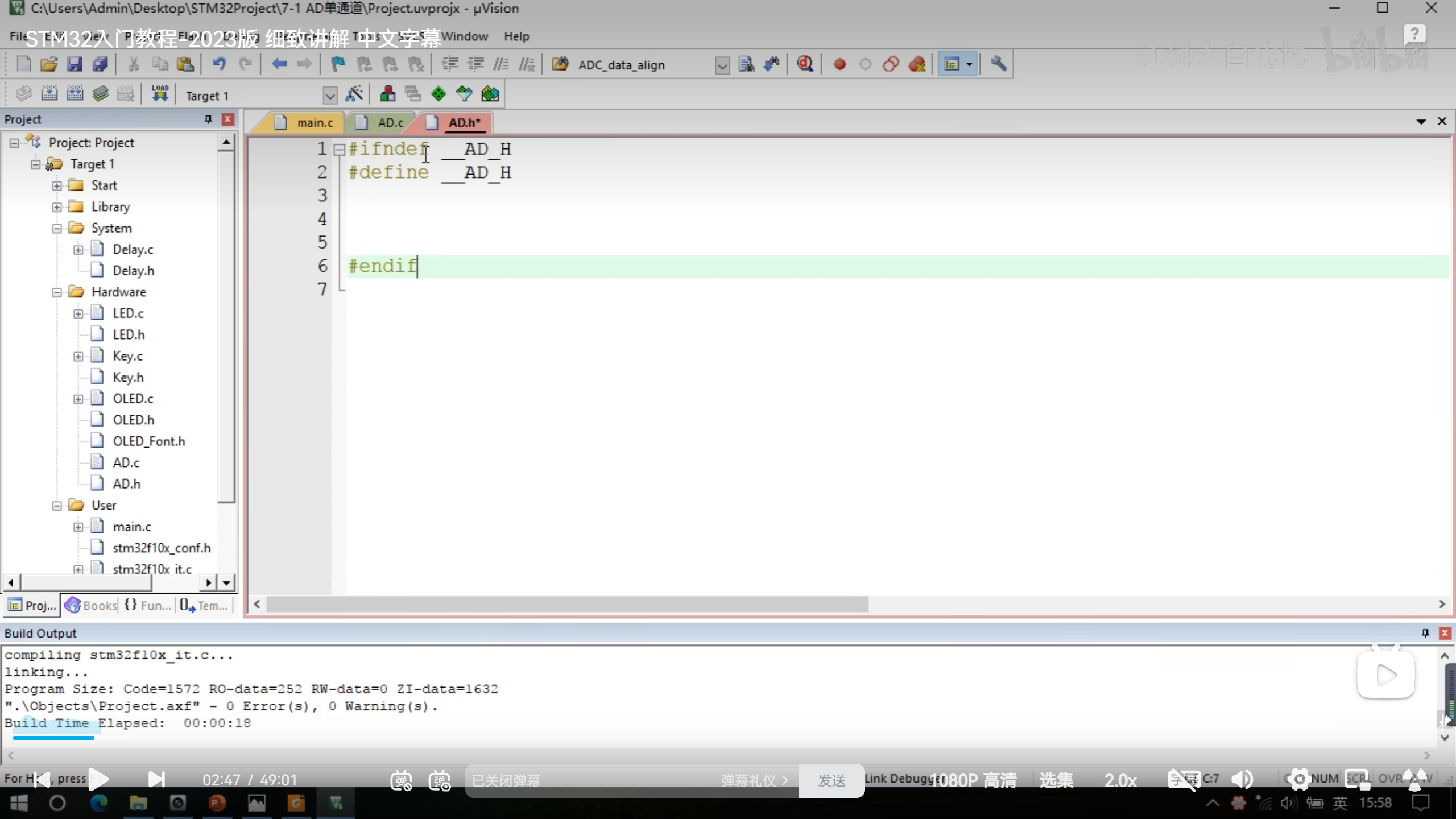Click the project tree vertical scrollbar
The width and height of the screenshot is (1456, 819).
(x=226, y=327)
